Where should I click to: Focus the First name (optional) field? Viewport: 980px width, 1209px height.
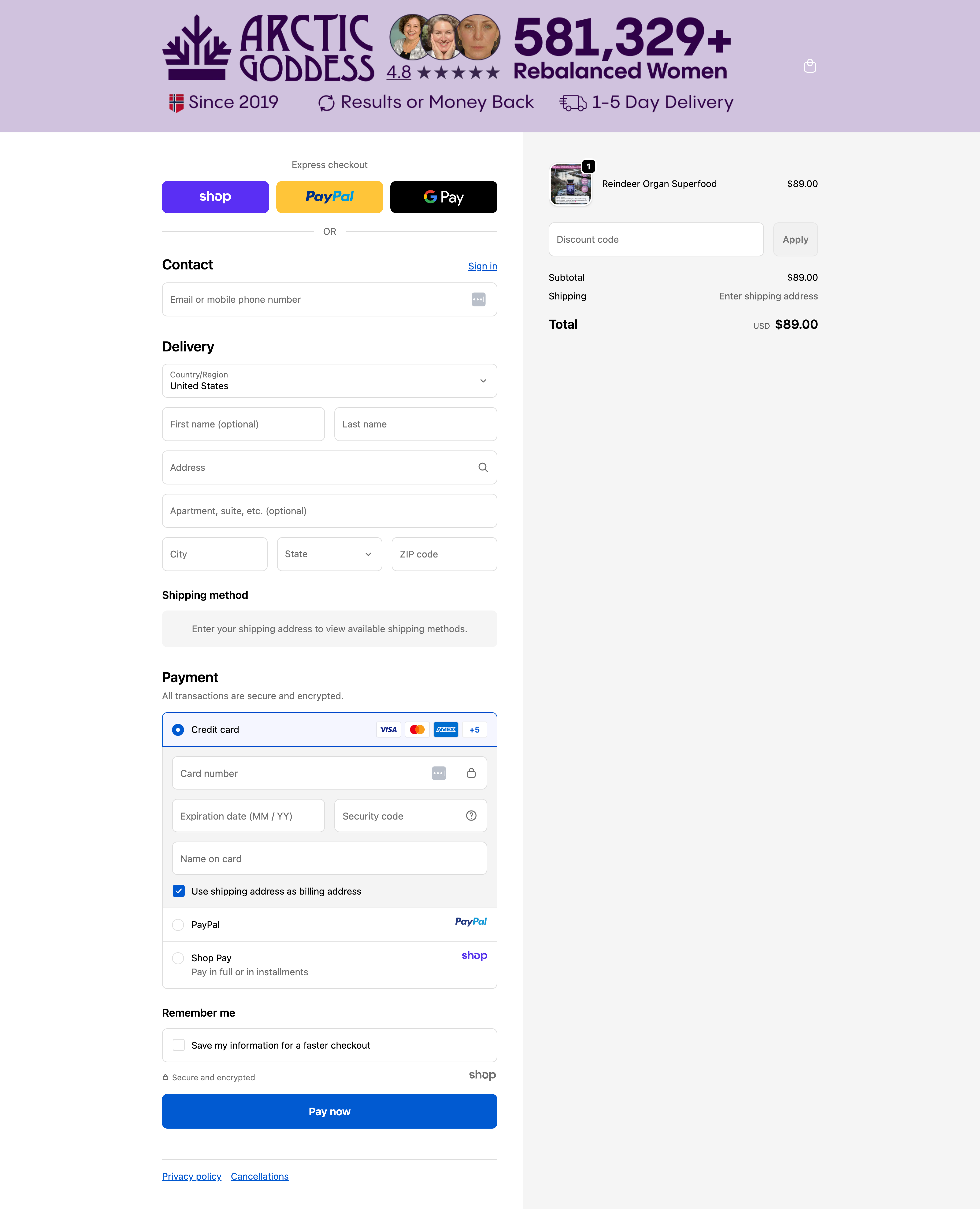point(243,424)
